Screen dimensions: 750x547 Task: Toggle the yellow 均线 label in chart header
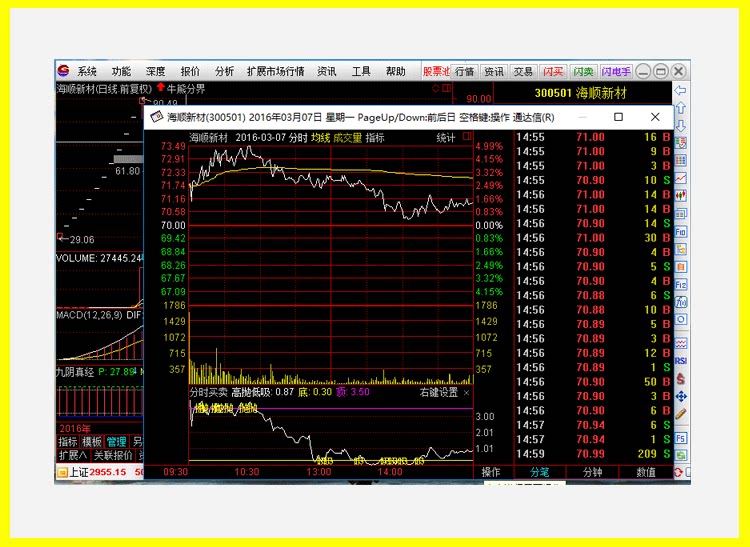pos(320,138)
